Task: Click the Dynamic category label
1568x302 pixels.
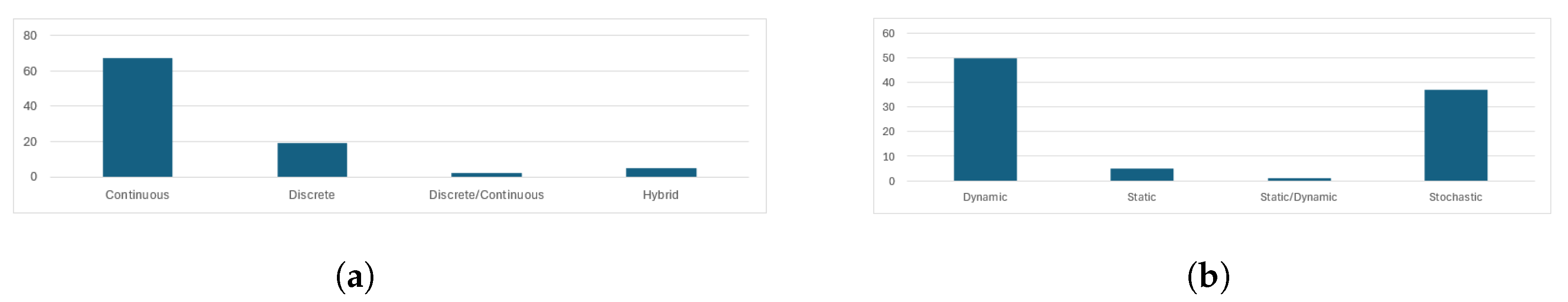Action: pos(985,197)
